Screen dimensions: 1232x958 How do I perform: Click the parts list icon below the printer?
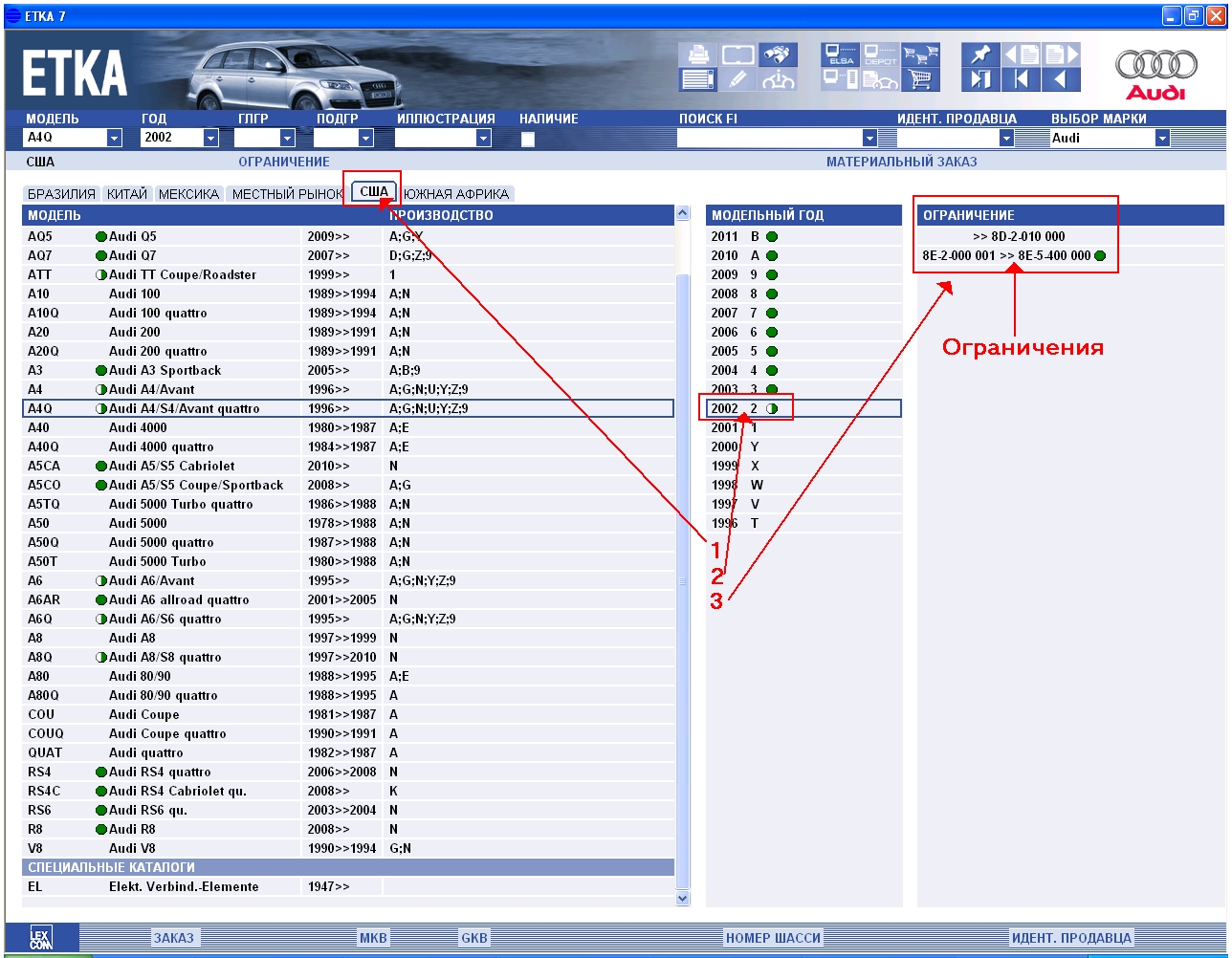(x=698, y=79)
